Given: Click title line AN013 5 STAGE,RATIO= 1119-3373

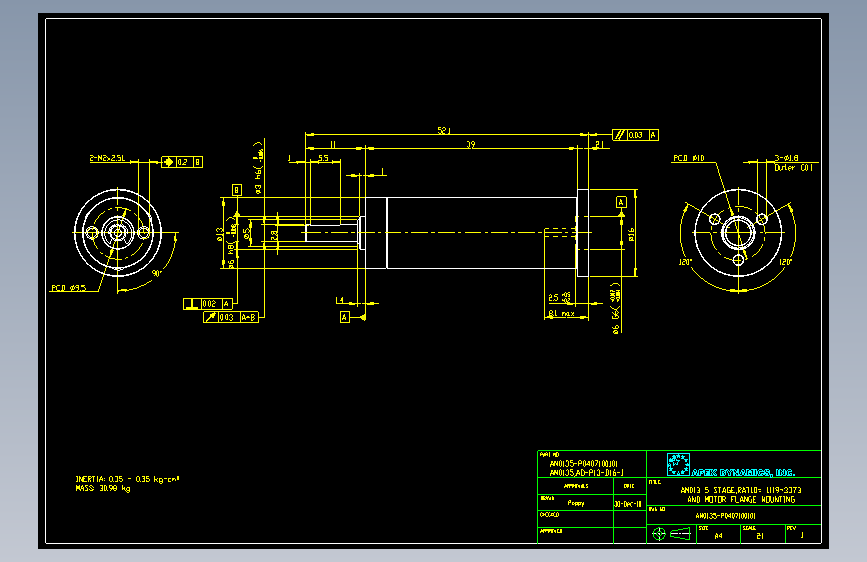Looking at the screenshot, I should click(x=740, y=490).
